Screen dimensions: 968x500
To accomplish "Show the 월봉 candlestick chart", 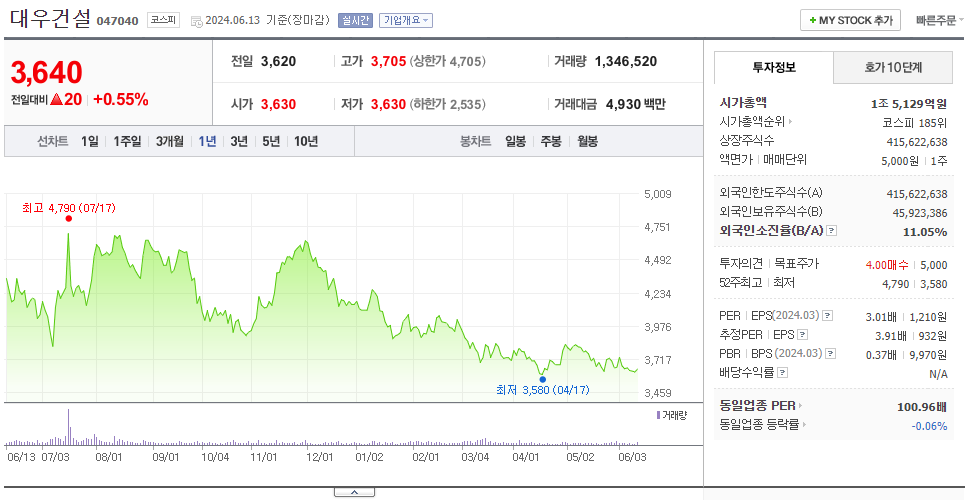I will tap(588, 141).
